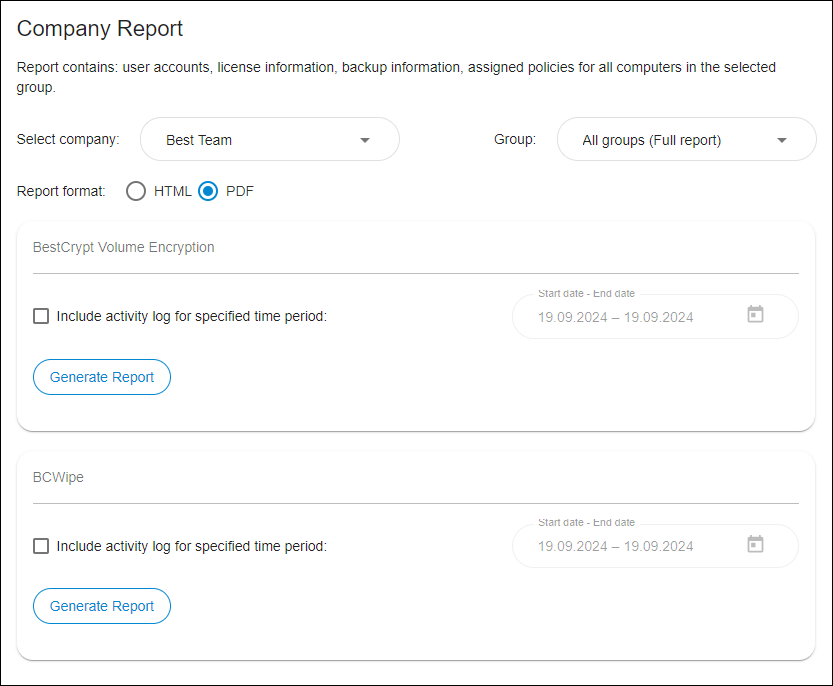Enable activity log checkbox for BestCrypt Volume Encryption
Viewport: 833px width, 686px height.
coord(41,316)
